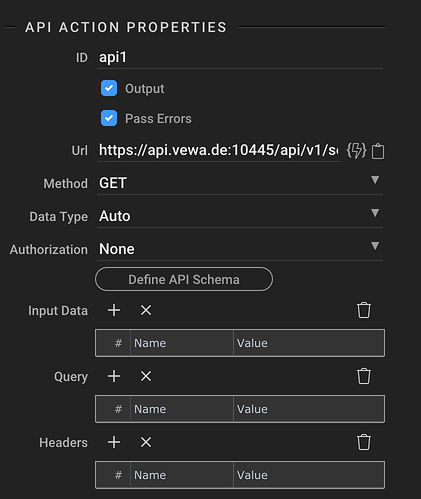The width and height of the screenshot is (421, 499).
Task: Expand the Data Type dropdown
Action: click(240, 216)
